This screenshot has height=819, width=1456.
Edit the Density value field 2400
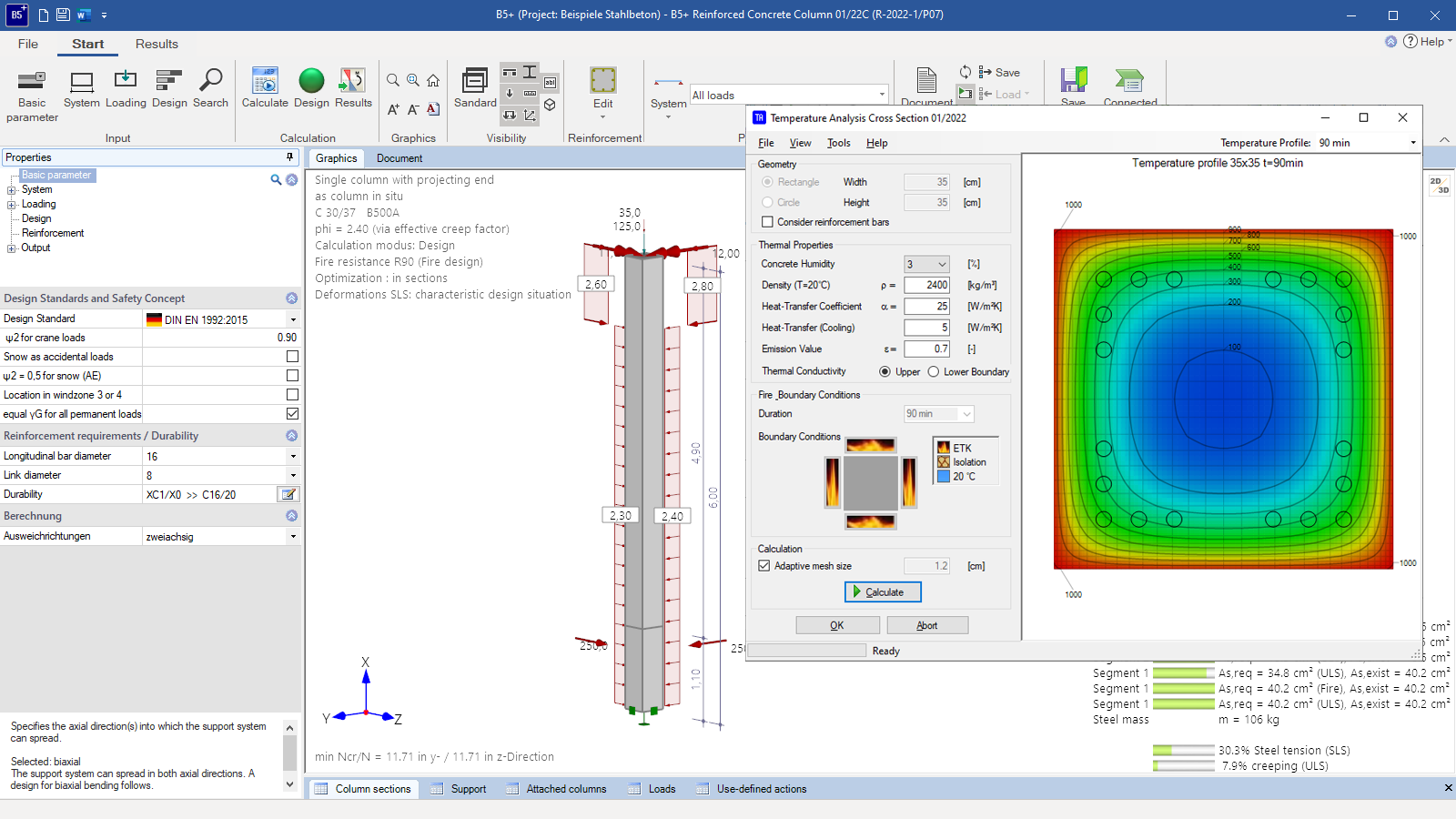coord(926,285)
